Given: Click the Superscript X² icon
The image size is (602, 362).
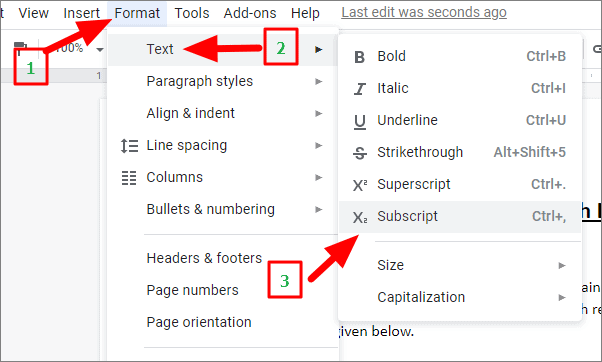Looking at the screenshot, I should [x=360, y=185].
